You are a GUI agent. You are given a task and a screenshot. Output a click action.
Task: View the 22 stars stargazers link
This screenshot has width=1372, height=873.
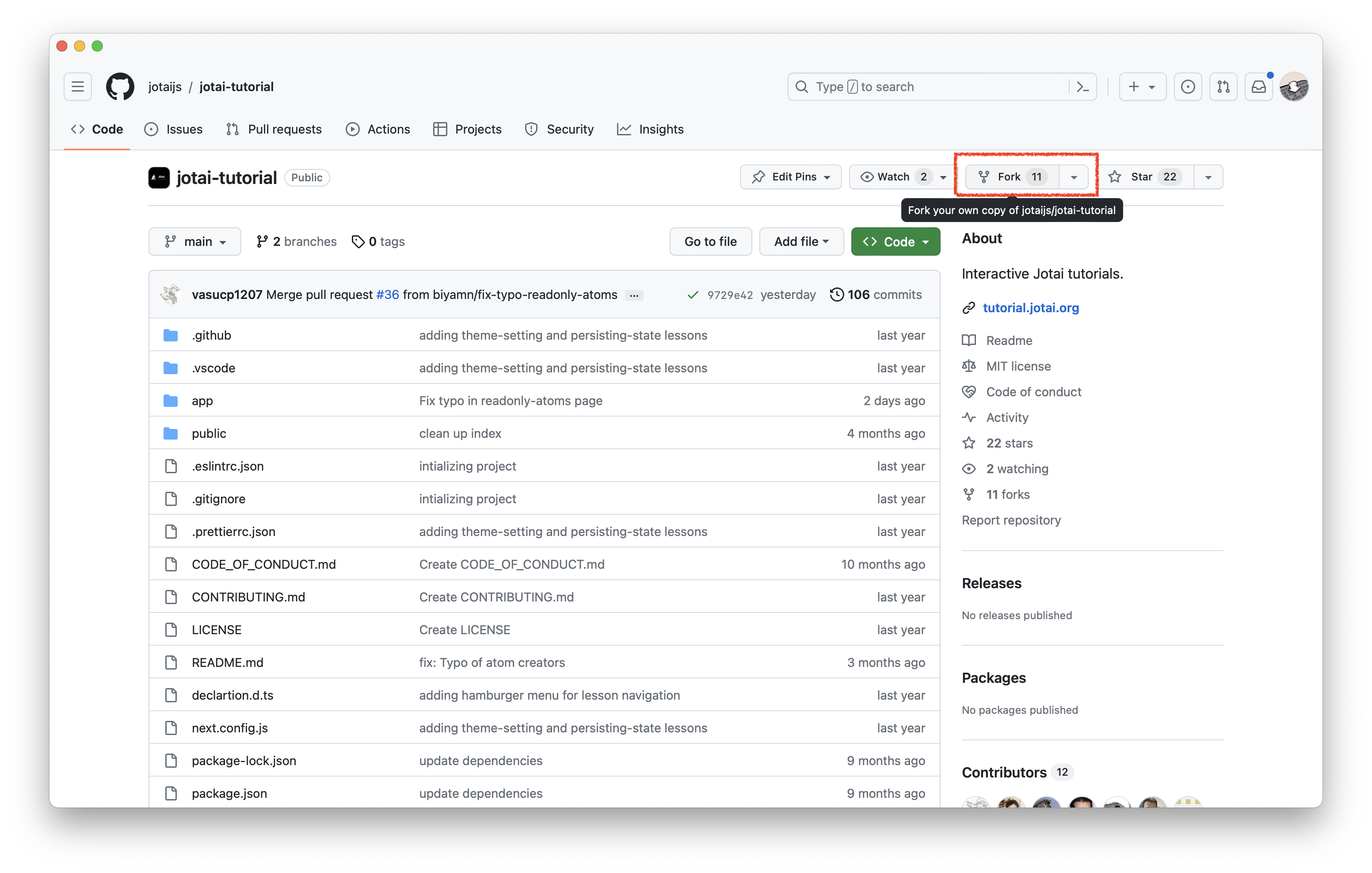(1009, 443)
